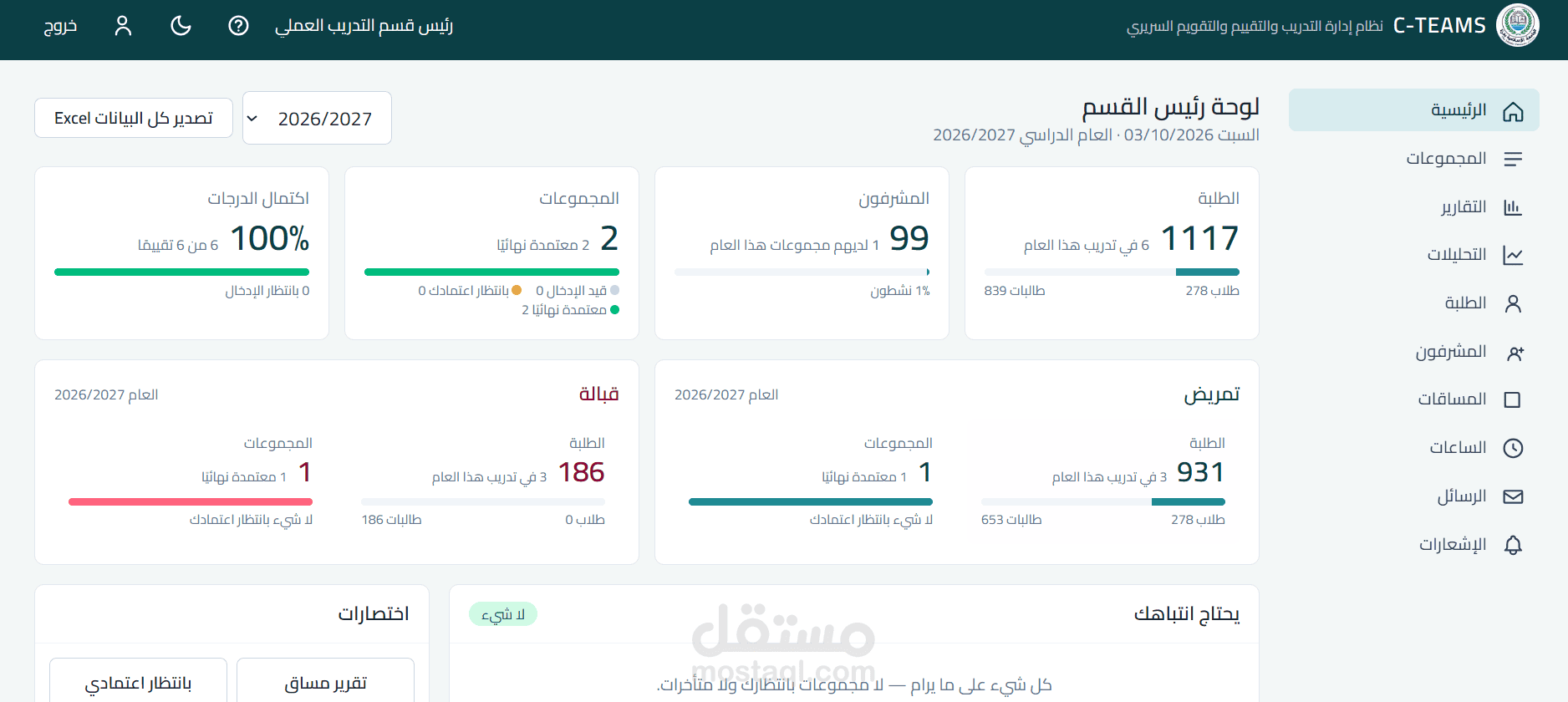This screenshot has height=702, width=1568.
Task: Open التقارير in the sidebar menu
Action: pyautogui.click(x=1414, y=207)
